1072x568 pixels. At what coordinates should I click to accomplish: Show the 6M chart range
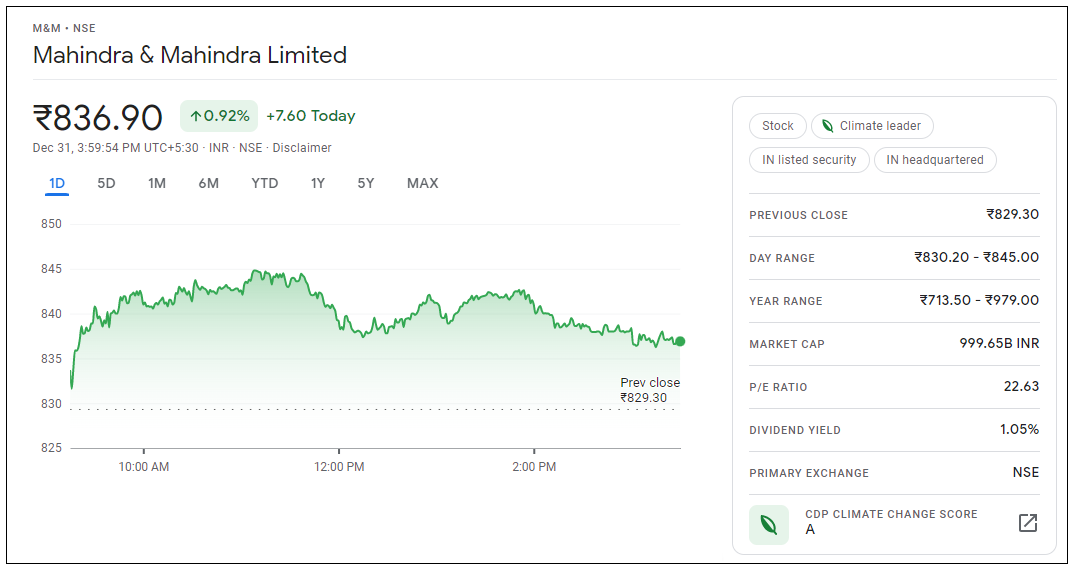(209, 183)
